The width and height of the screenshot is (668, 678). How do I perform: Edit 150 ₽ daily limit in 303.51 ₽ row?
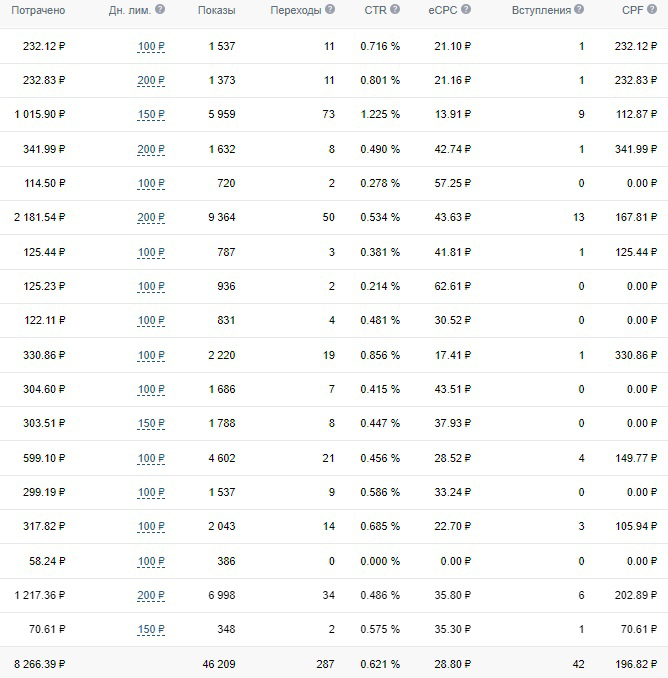[x=151, y=423]
